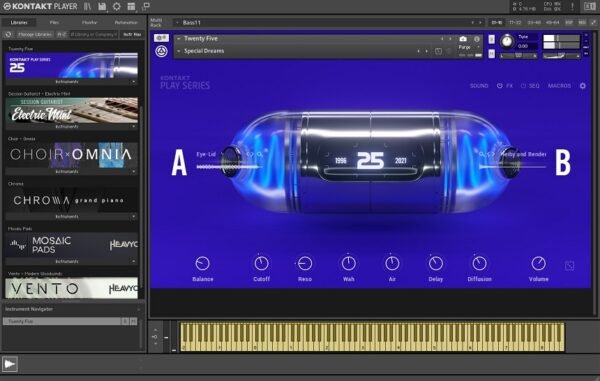600x381 pixels.
Task: Click the Vento library banner thumbnail
Action: 72,288
